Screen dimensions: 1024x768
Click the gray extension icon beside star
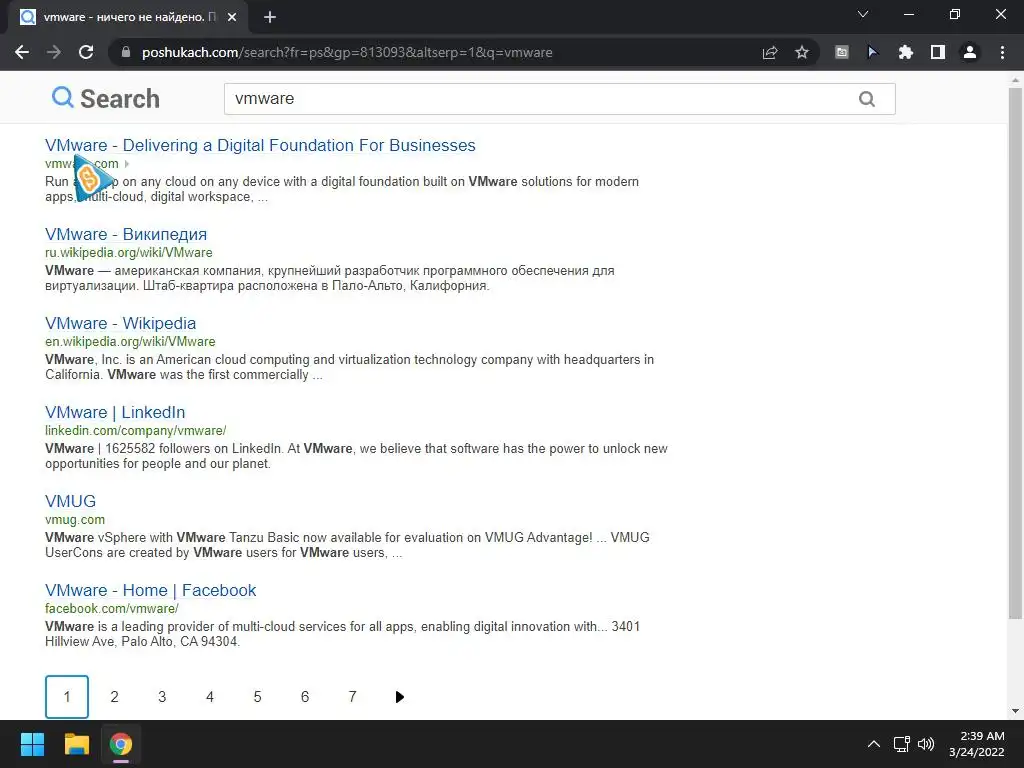point(842,52)
